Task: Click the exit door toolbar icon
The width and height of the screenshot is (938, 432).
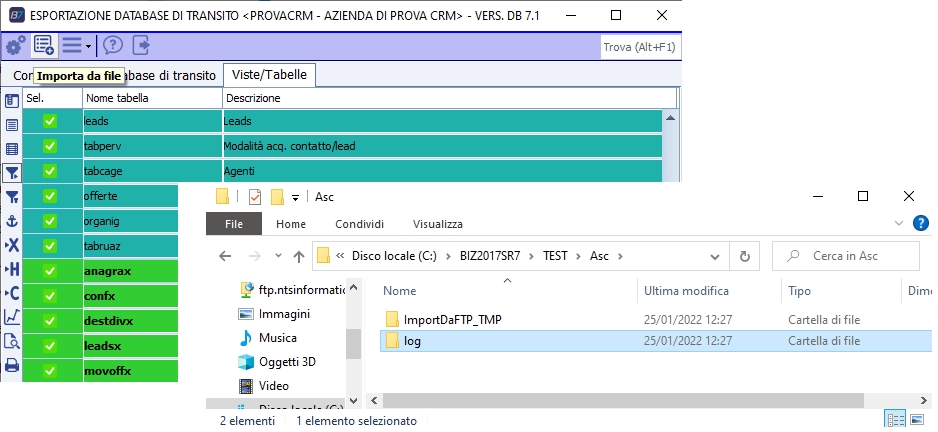Action: coord(141,45)
